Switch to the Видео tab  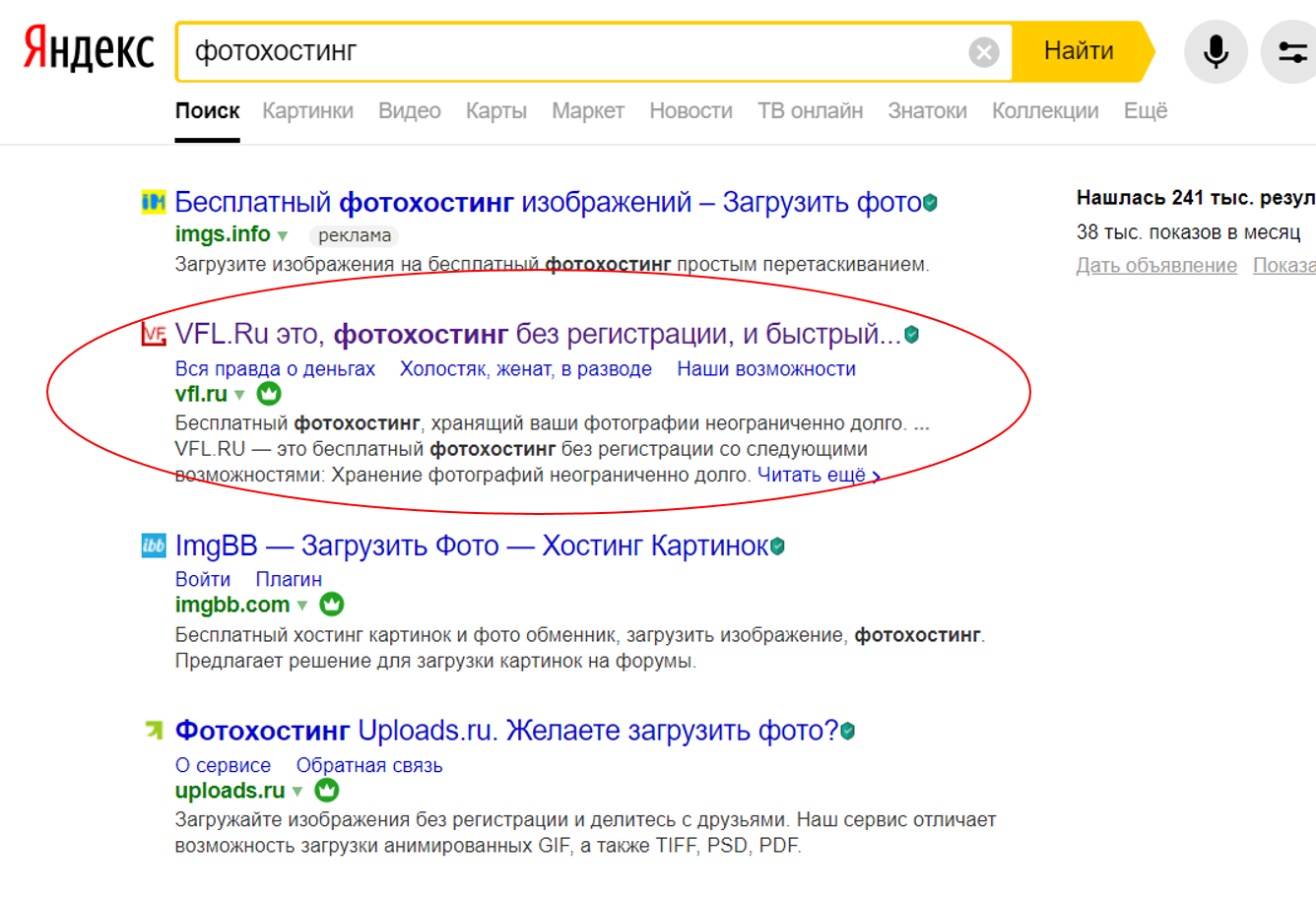coord(410,111)
